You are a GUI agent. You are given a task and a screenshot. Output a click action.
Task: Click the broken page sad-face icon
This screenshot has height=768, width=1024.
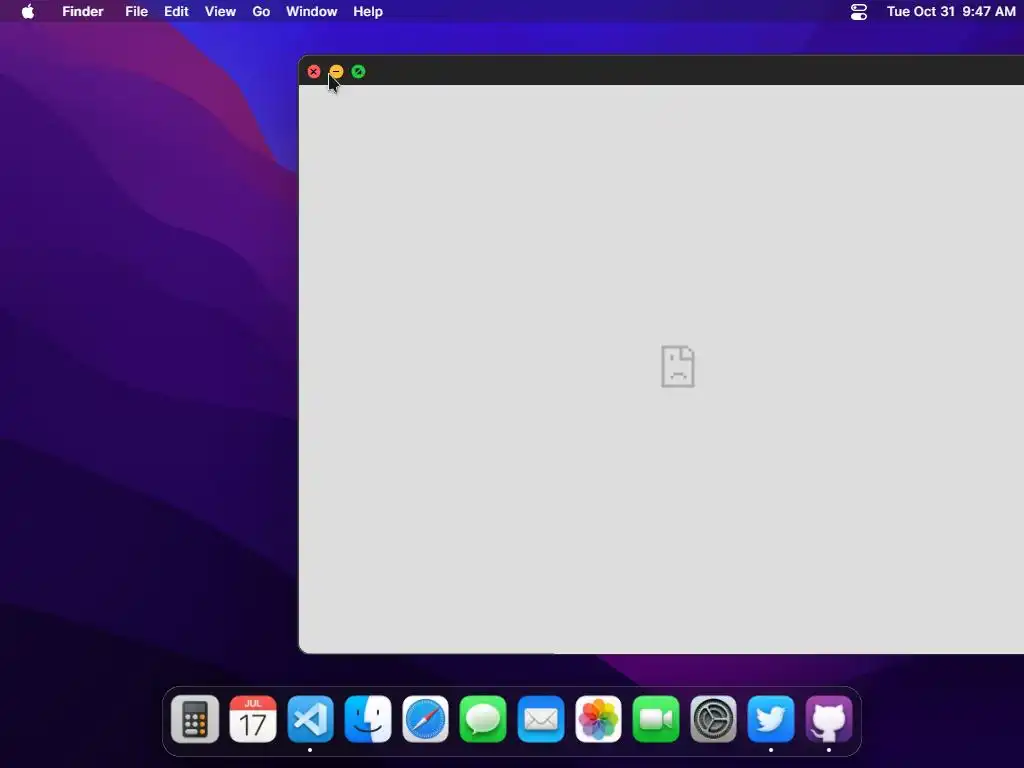click(x=678, y=366)
